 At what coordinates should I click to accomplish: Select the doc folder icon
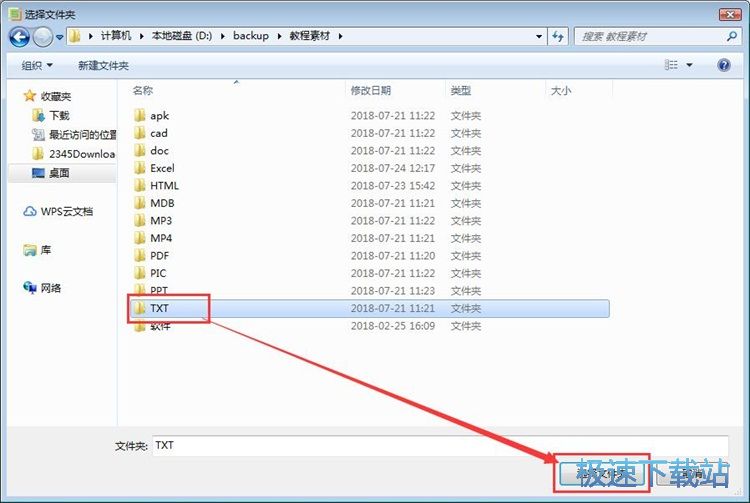coord(140,150)
